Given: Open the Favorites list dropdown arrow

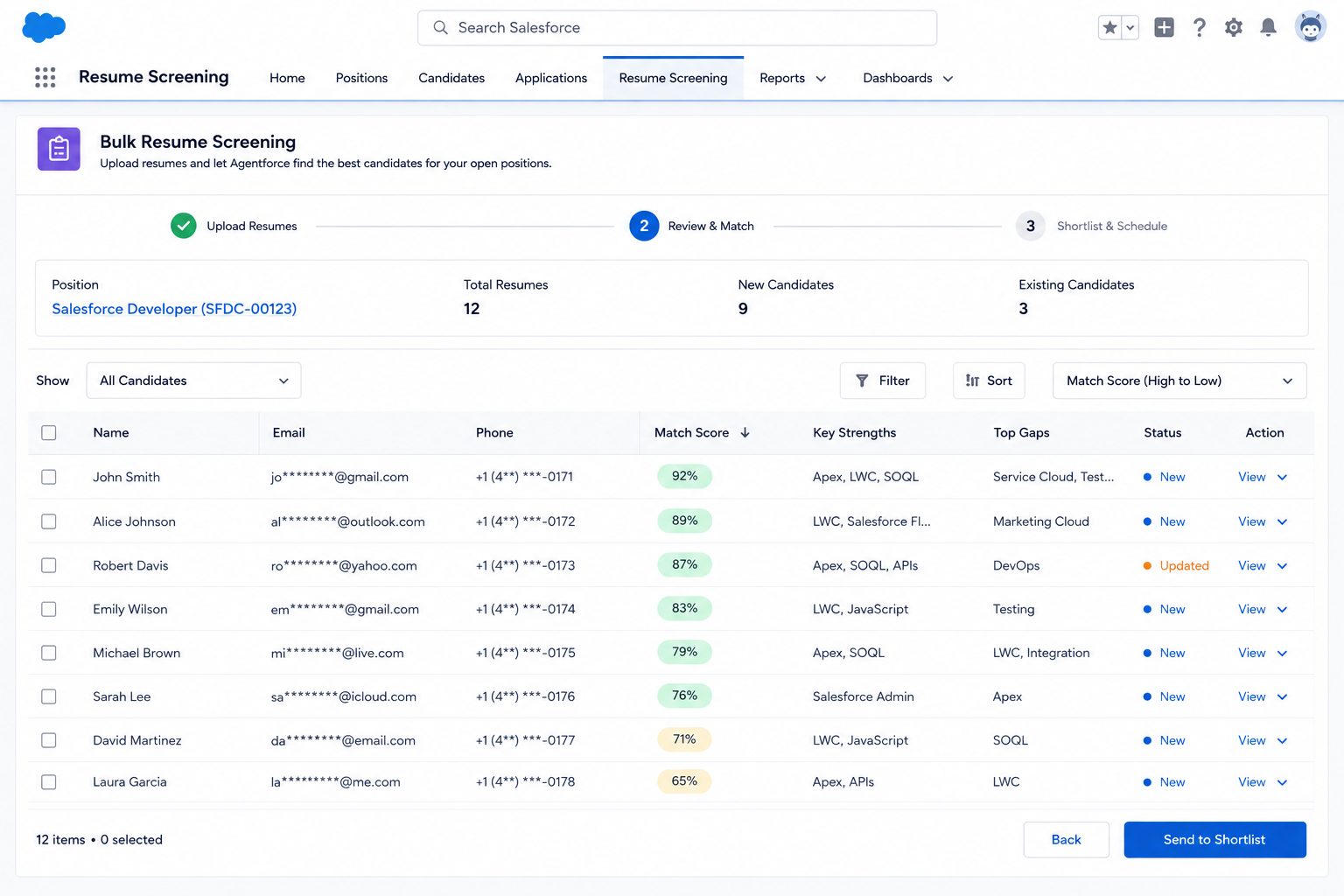Looking at the screenshot, I should click(x=1130, y=28).
